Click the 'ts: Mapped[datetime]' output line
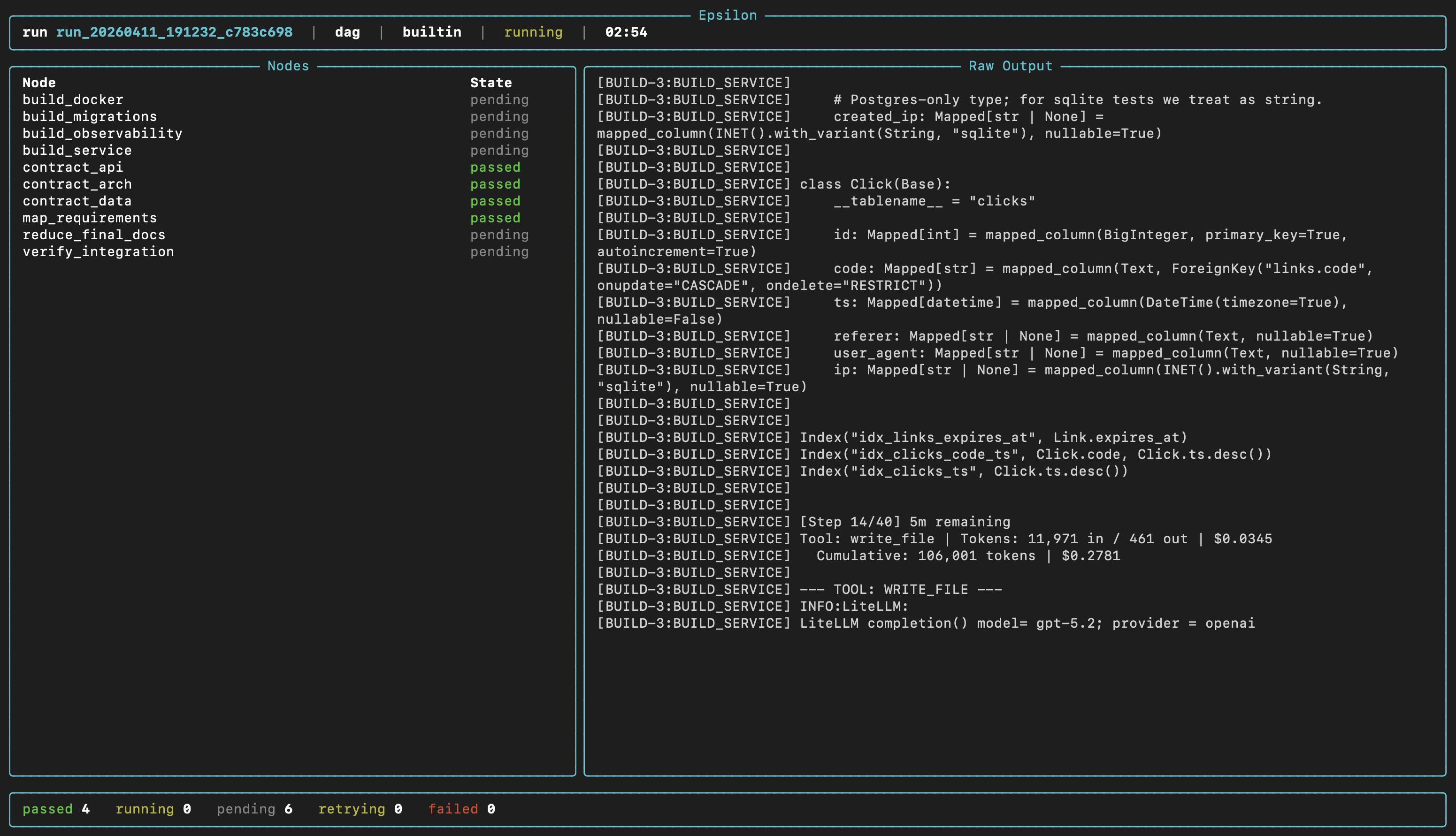The image size is (1456, 836). (973, 311)
